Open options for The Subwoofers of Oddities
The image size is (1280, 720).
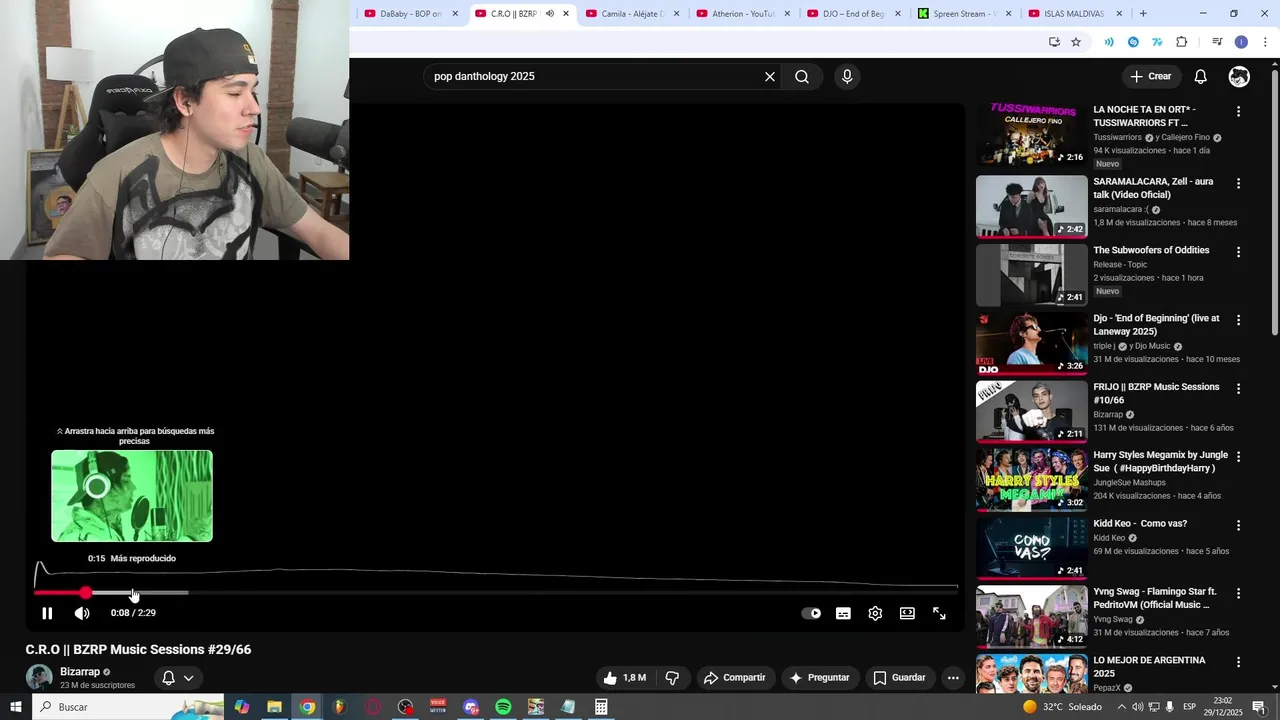point(1238,252)
